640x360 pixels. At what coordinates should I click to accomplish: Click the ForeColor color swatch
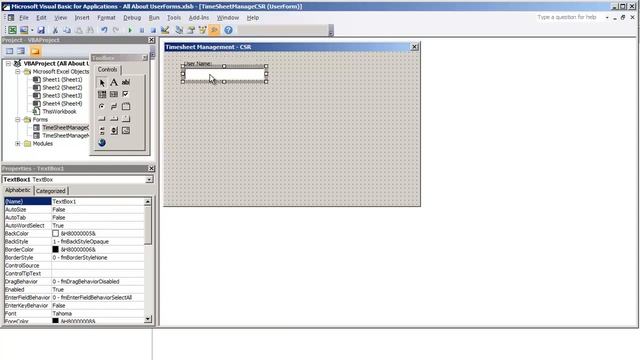(56, 321)
